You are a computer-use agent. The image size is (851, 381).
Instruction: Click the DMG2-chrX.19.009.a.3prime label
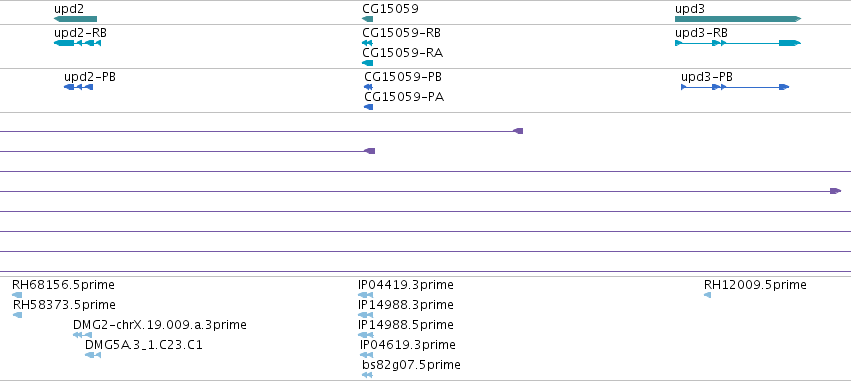[160, 325]
